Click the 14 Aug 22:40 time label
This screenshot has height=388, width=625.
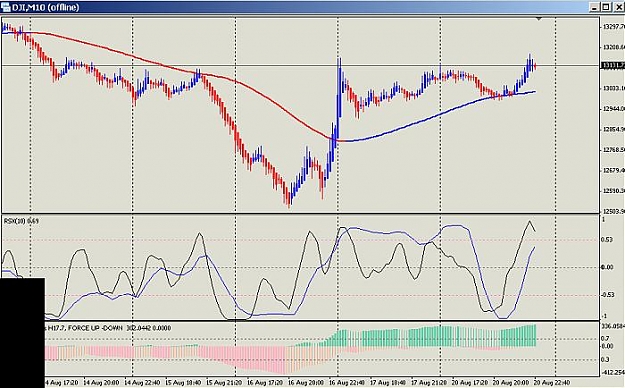(x=142, y=382)
